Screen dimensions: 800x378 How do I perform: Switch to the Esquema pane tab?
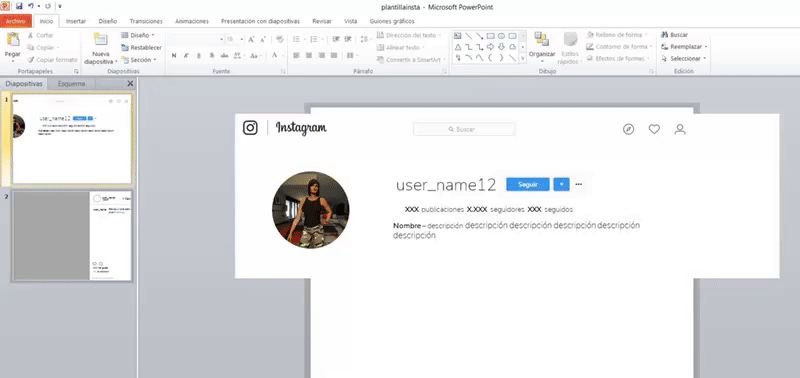pyautogui.click(x=71, y=84)
